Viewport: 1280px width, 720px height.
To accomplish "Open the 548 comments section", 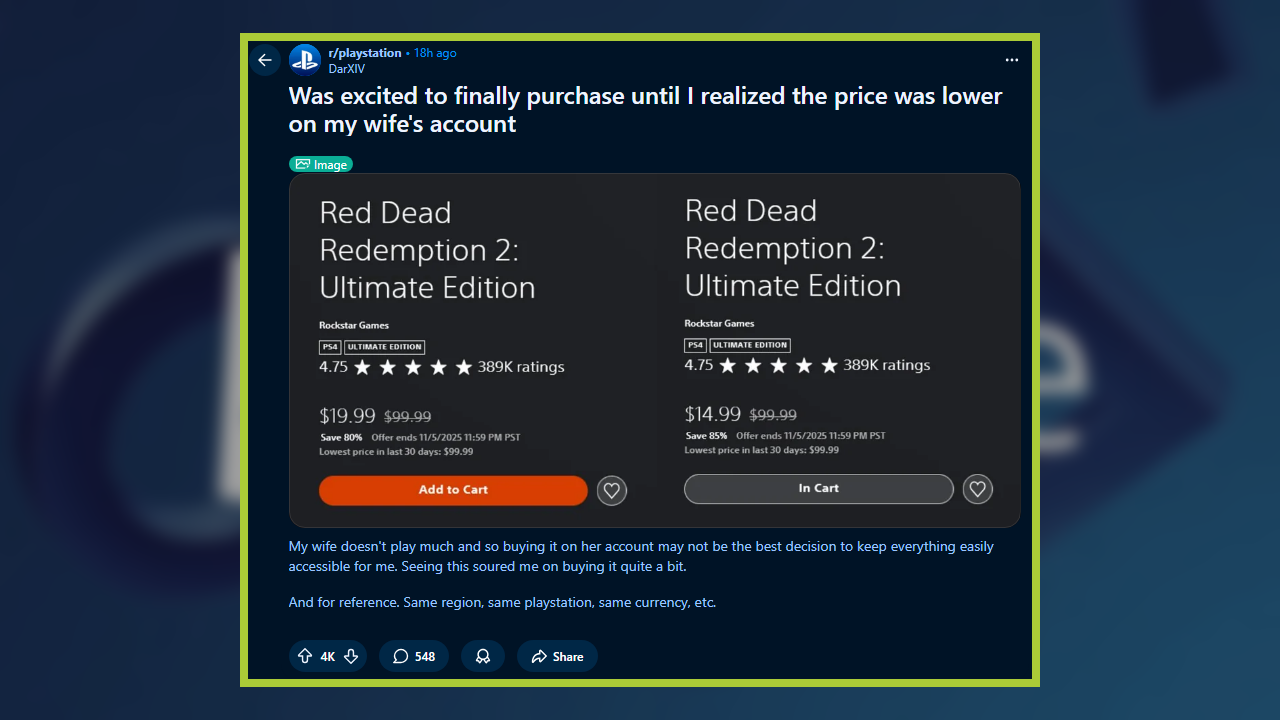I will (x=414, y=656).
